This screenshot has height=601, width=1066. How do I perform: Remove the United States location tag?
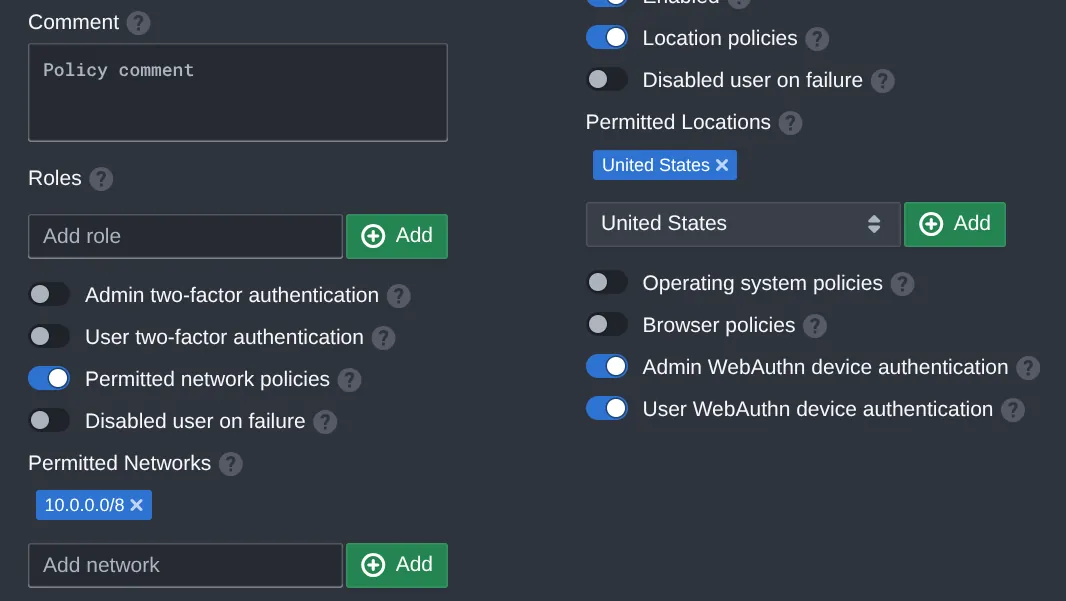click(722, 164)
